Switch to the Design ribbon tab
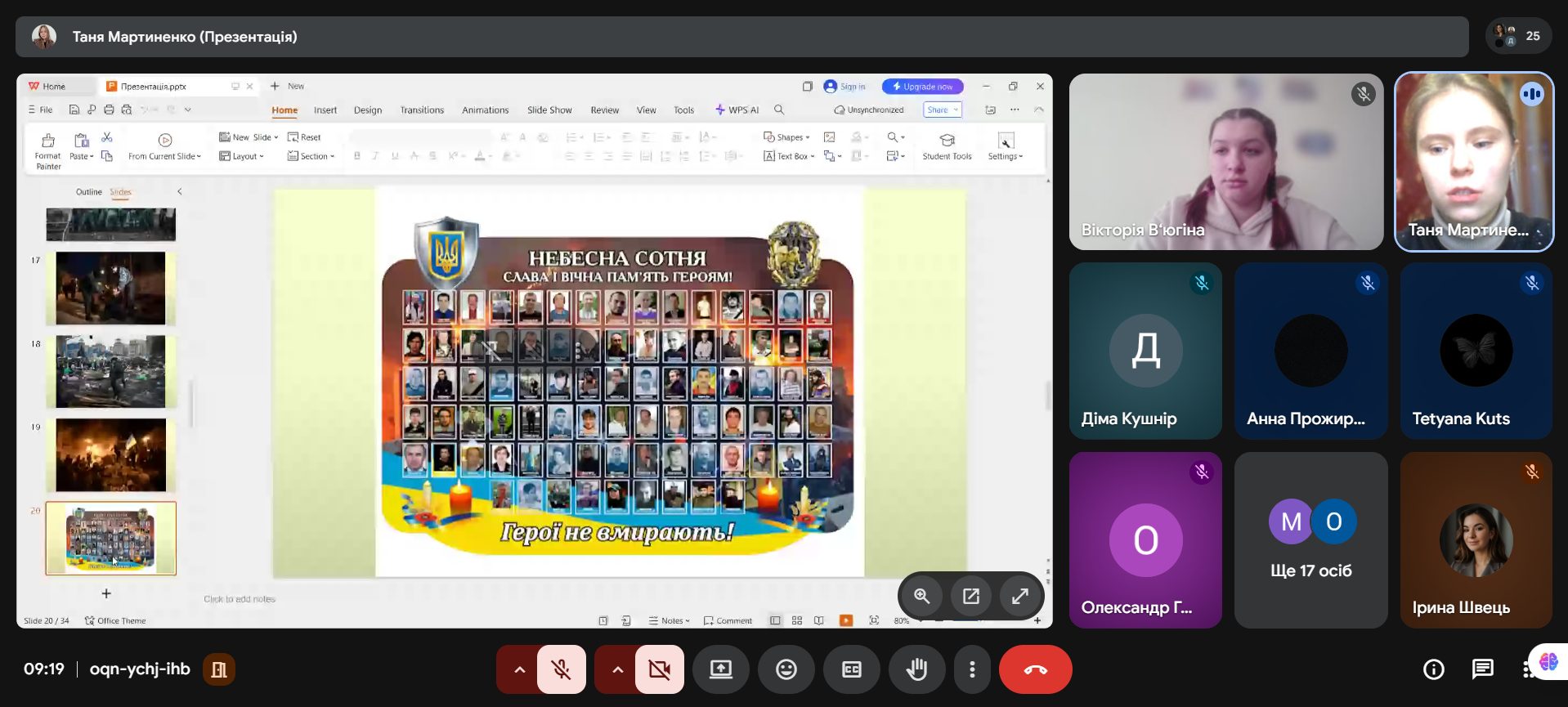The width and height of the screenshot is (1568, 707). (367, 110)
